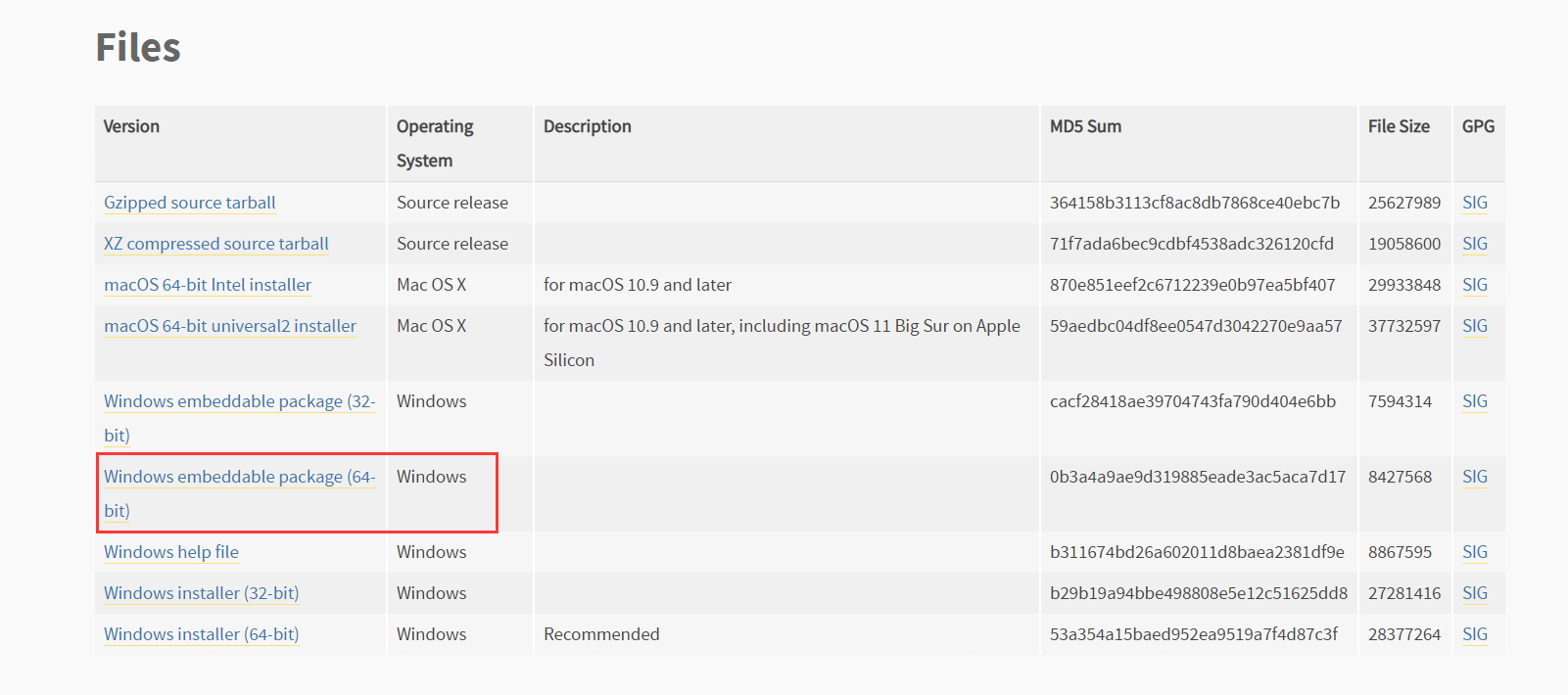Screen dimensions: 1568x695
Task: Click SIG for macOS universal2 installer
Action: coord(1474,326)
